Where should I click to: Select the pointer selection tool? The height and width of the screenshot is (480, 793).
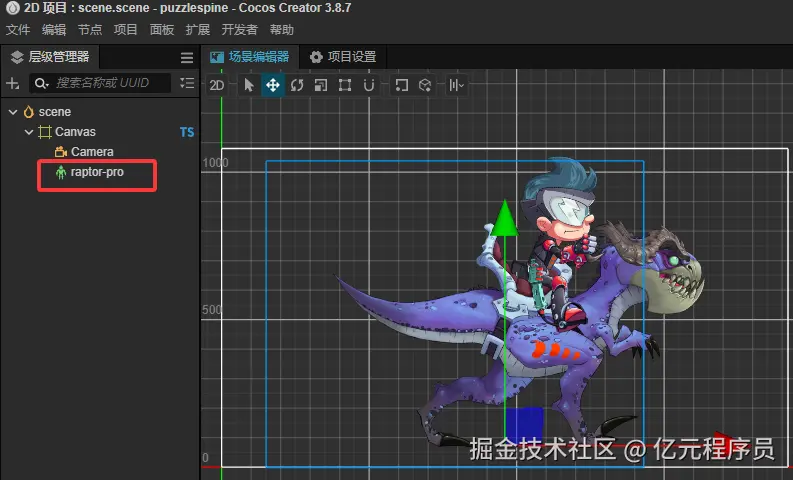coord(248,85)
